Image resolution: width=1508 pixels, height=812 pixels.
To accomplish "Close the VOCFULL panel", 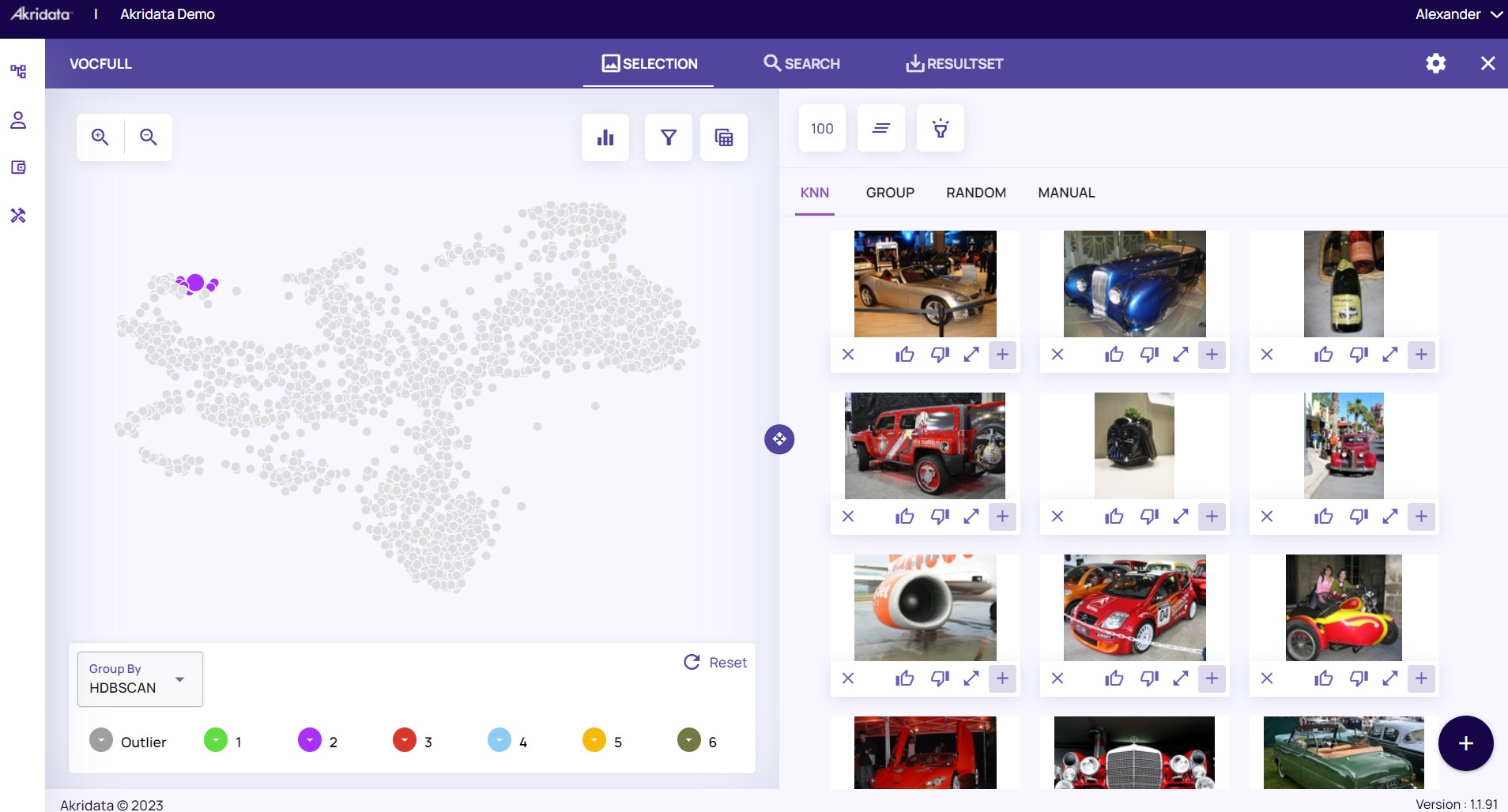I will coord(1487,63).
